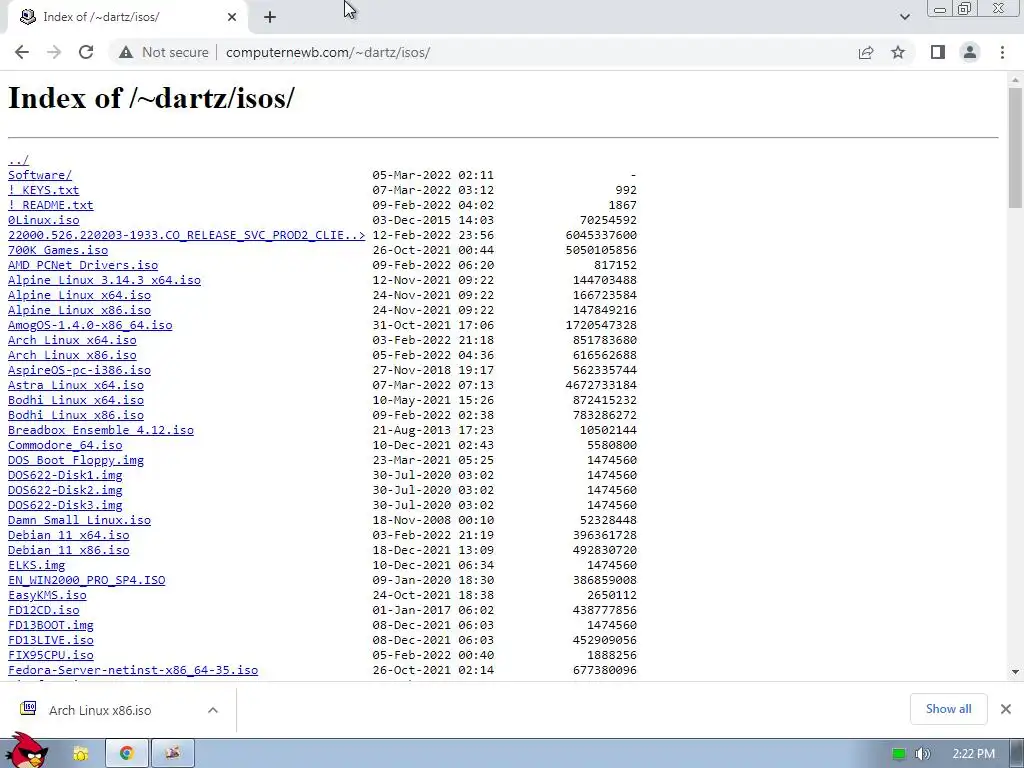Download EasyKMS.iso
1024x768 pixels.
coord(47,596)
